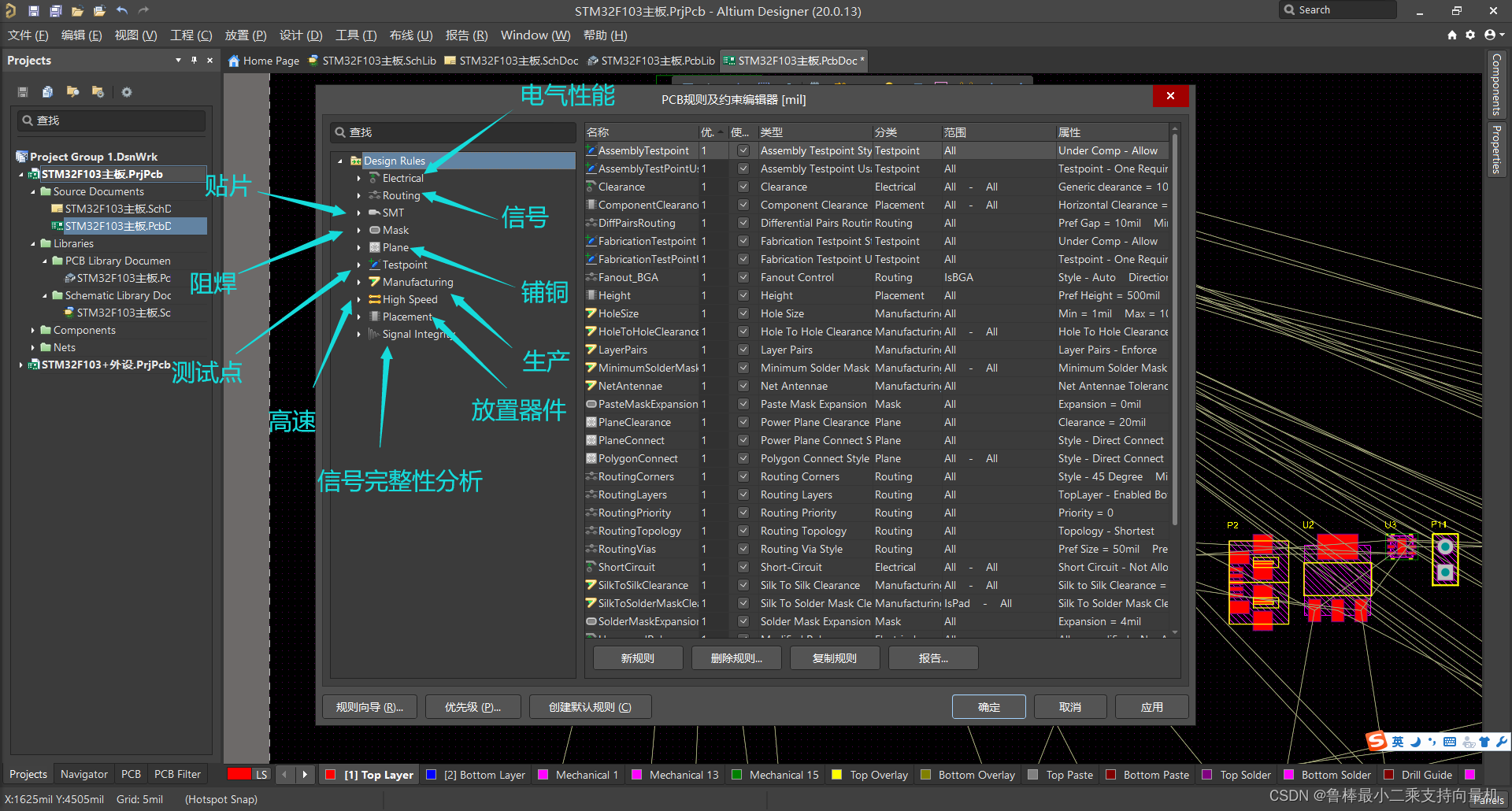1512x811 pixels.
Task: Select the SMT category icon
Action: tap(375, 213)
